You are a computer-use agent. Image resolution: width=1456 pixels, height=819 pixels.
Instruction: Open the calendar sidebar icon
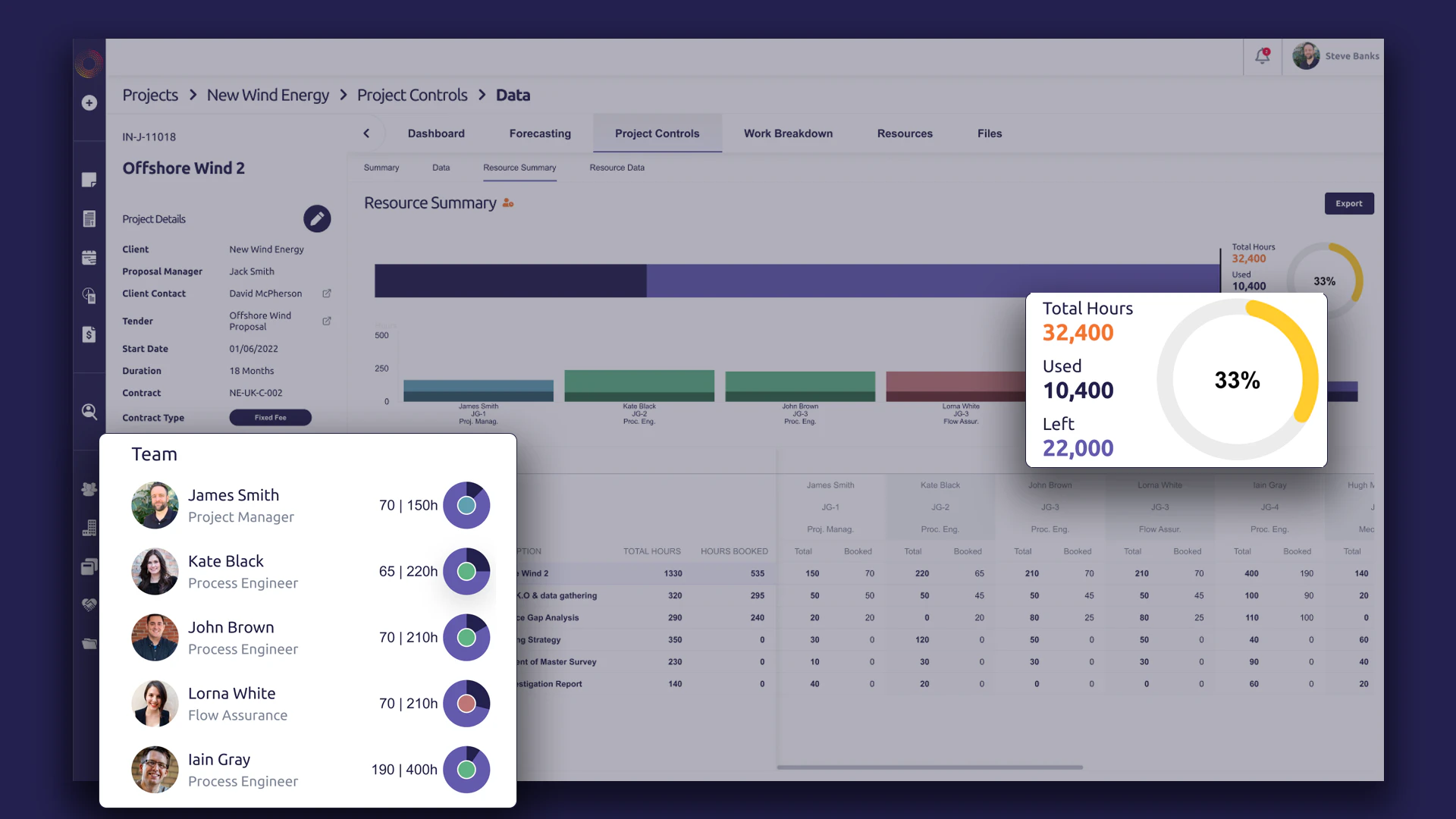coord(89,258)
